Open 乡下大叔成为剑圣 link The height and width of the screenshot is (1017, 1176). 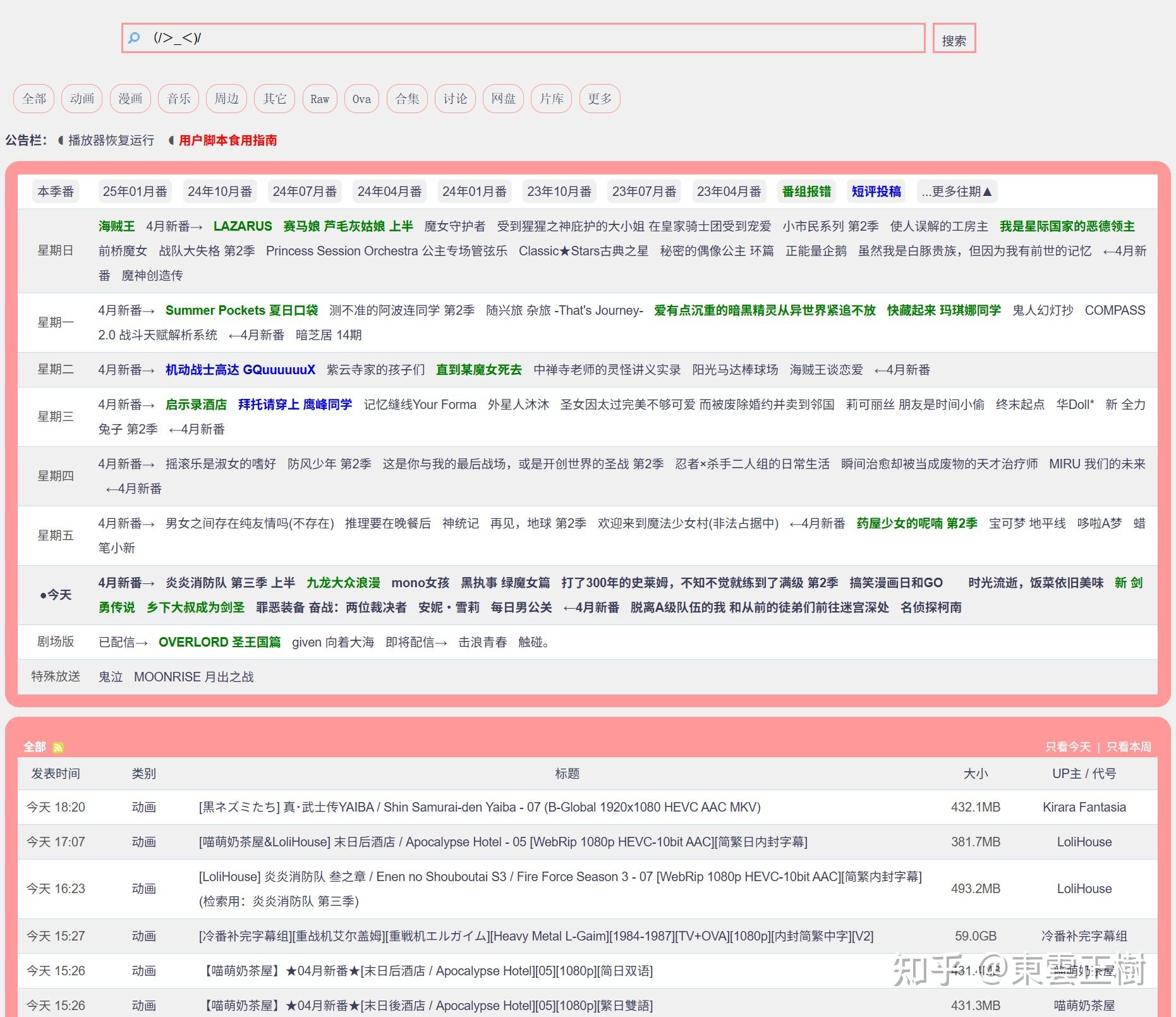pyautogui.click(x=195, y=607)
